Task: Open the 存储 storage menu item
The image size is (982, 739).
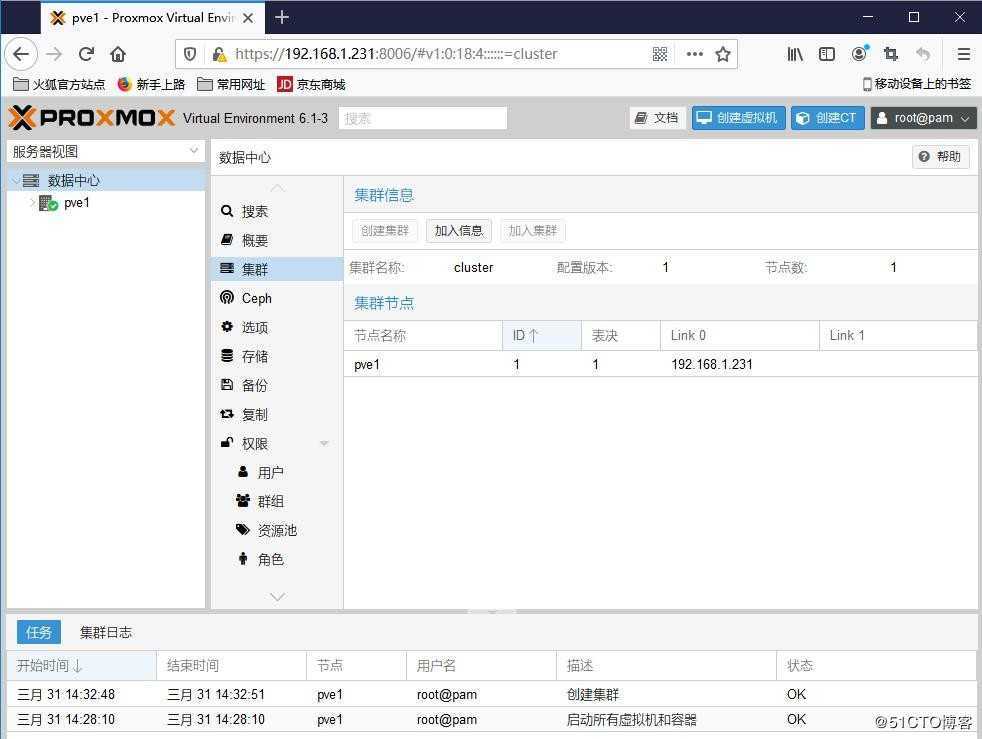Action: coord(277,356)
